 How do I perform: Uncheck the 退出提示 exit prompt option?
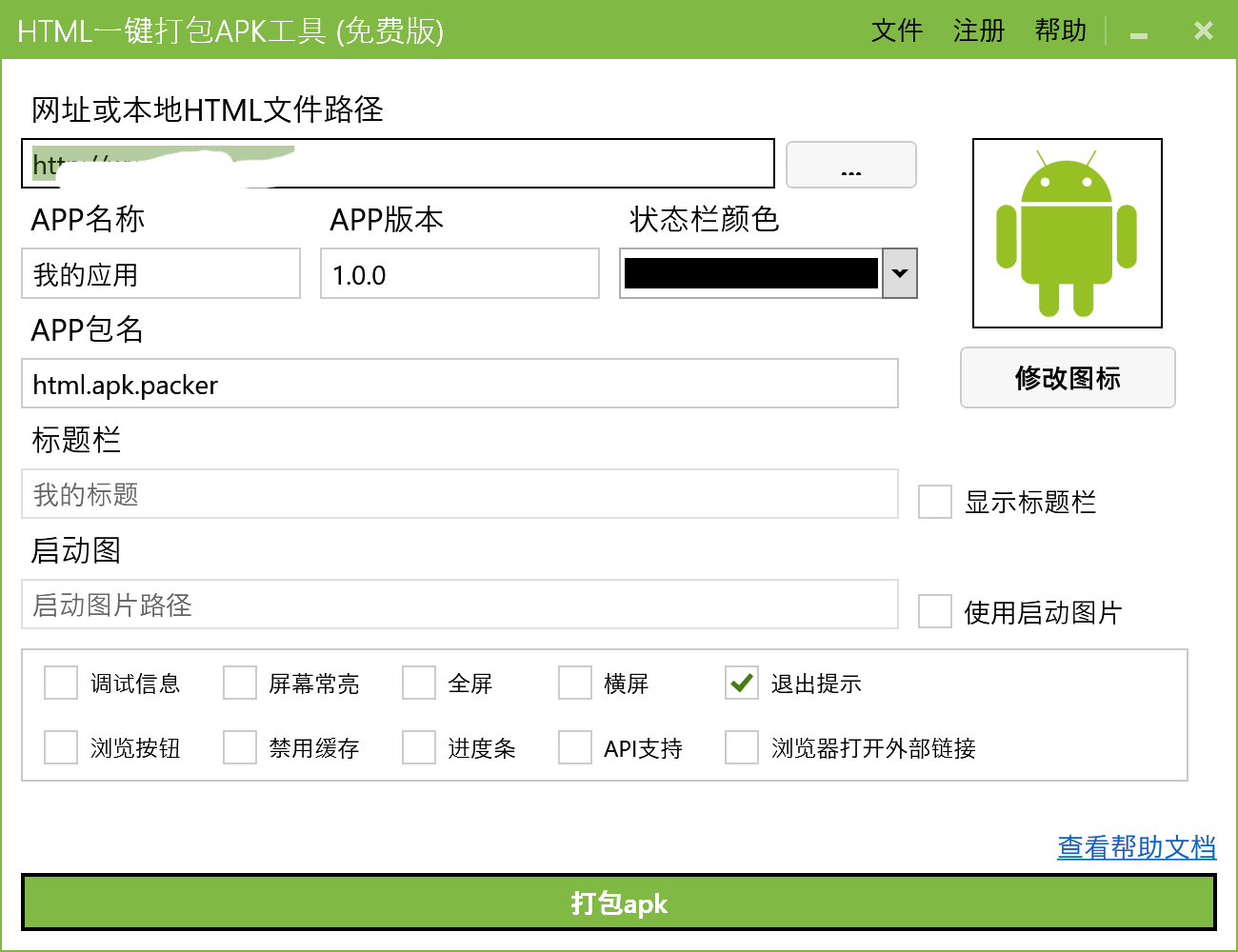tap(742, 683)
